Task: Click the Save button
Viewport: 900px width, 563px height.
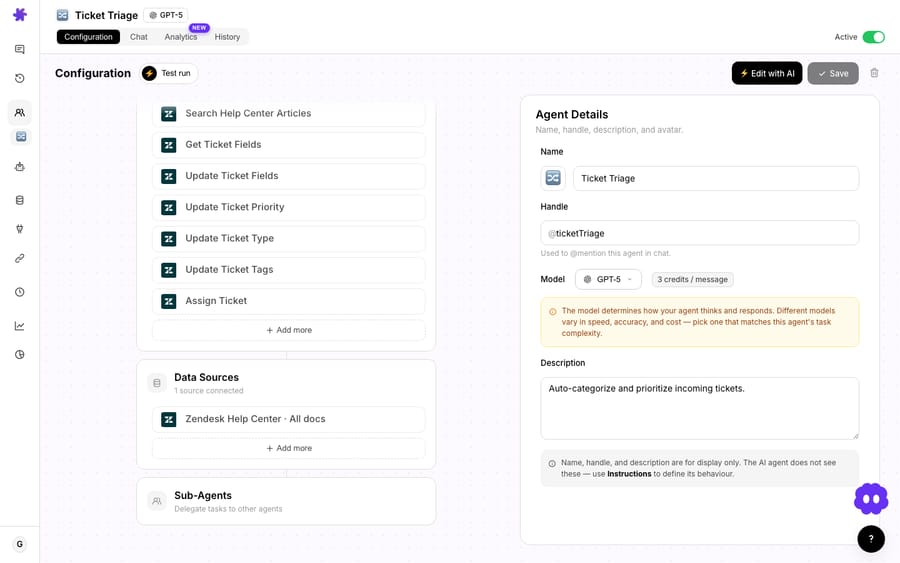Action: 833,73
